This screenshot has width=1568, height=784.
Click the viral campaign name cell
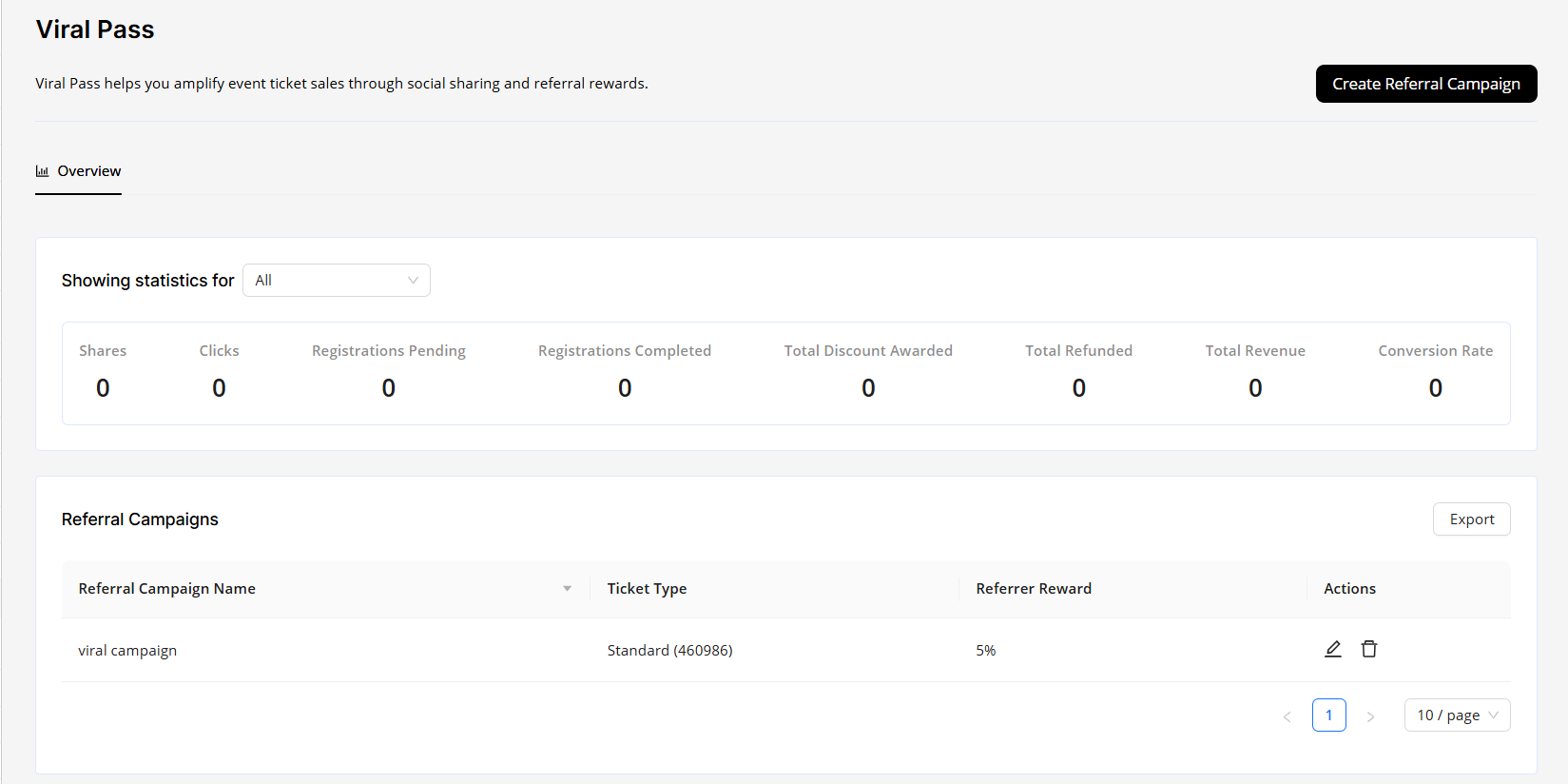[x=127, y=651]
